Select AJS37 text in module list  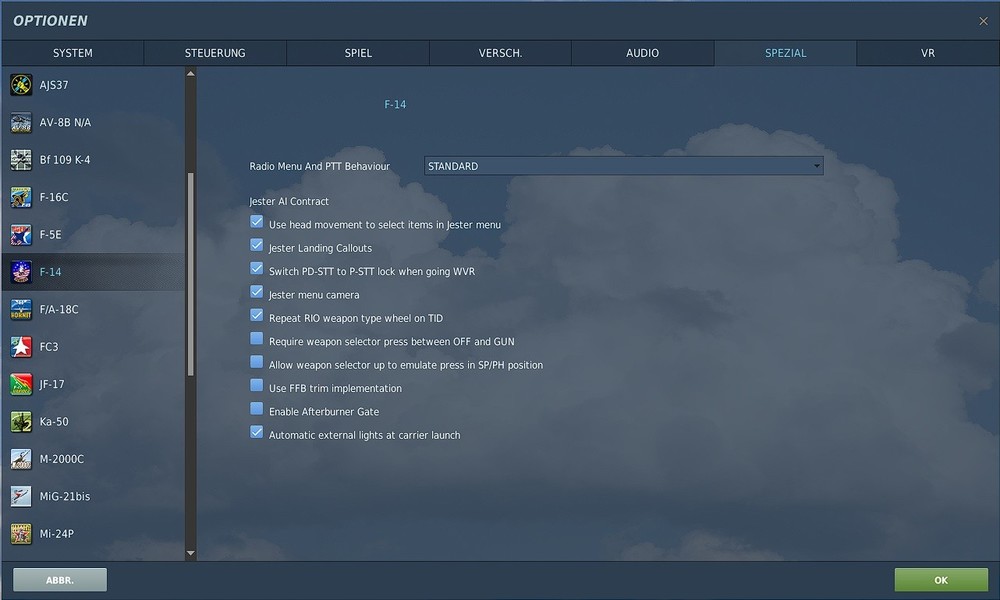[54, 85]
